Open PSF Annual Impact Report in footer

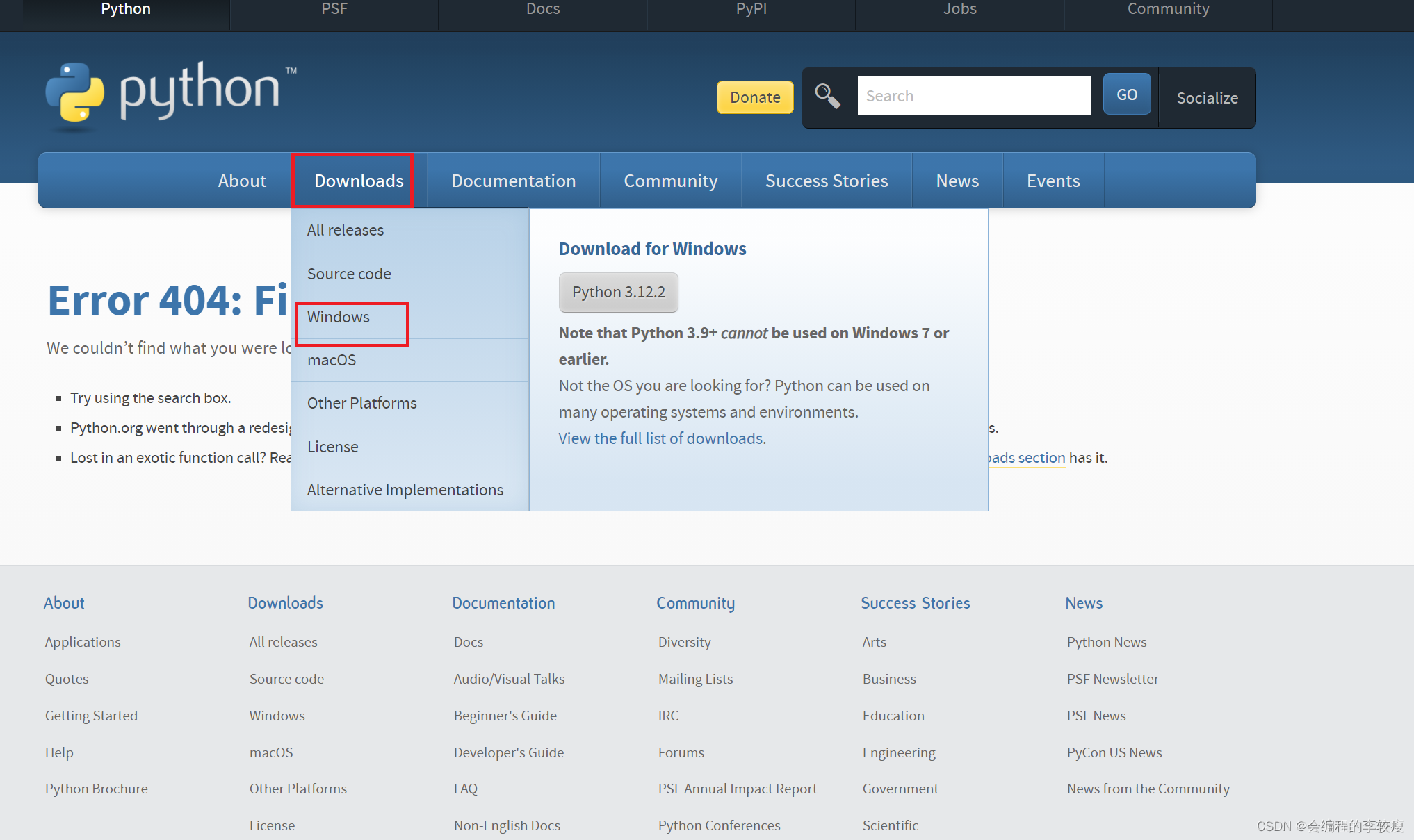coord(738,789)
